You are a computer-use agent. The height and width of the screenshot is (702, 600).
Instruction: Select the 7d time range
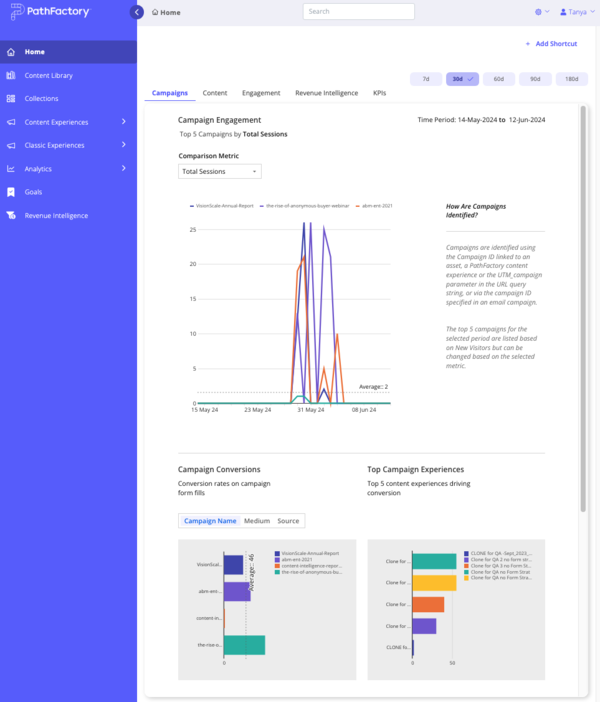[426, 79]
